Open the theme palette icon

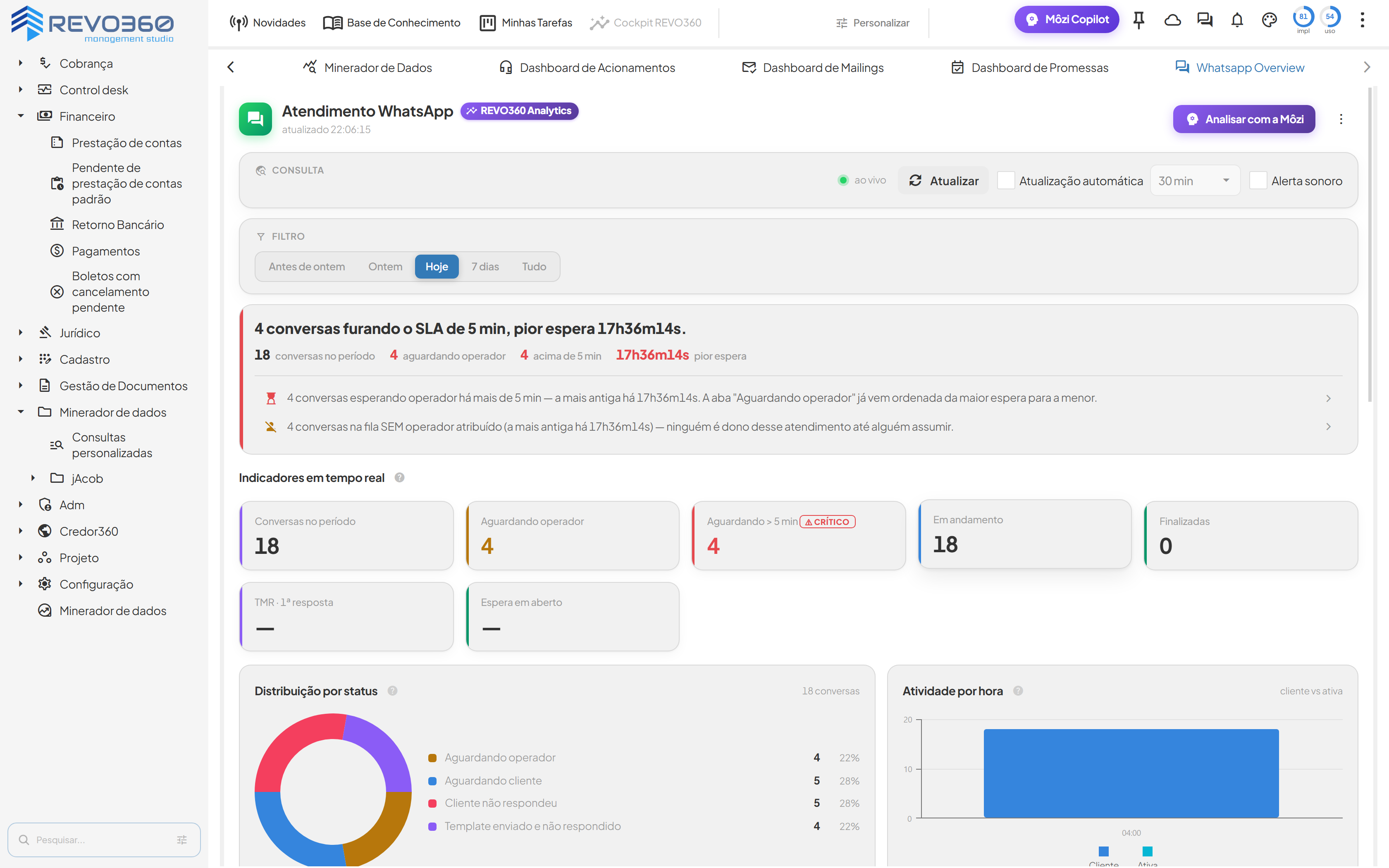(1269, 21)
